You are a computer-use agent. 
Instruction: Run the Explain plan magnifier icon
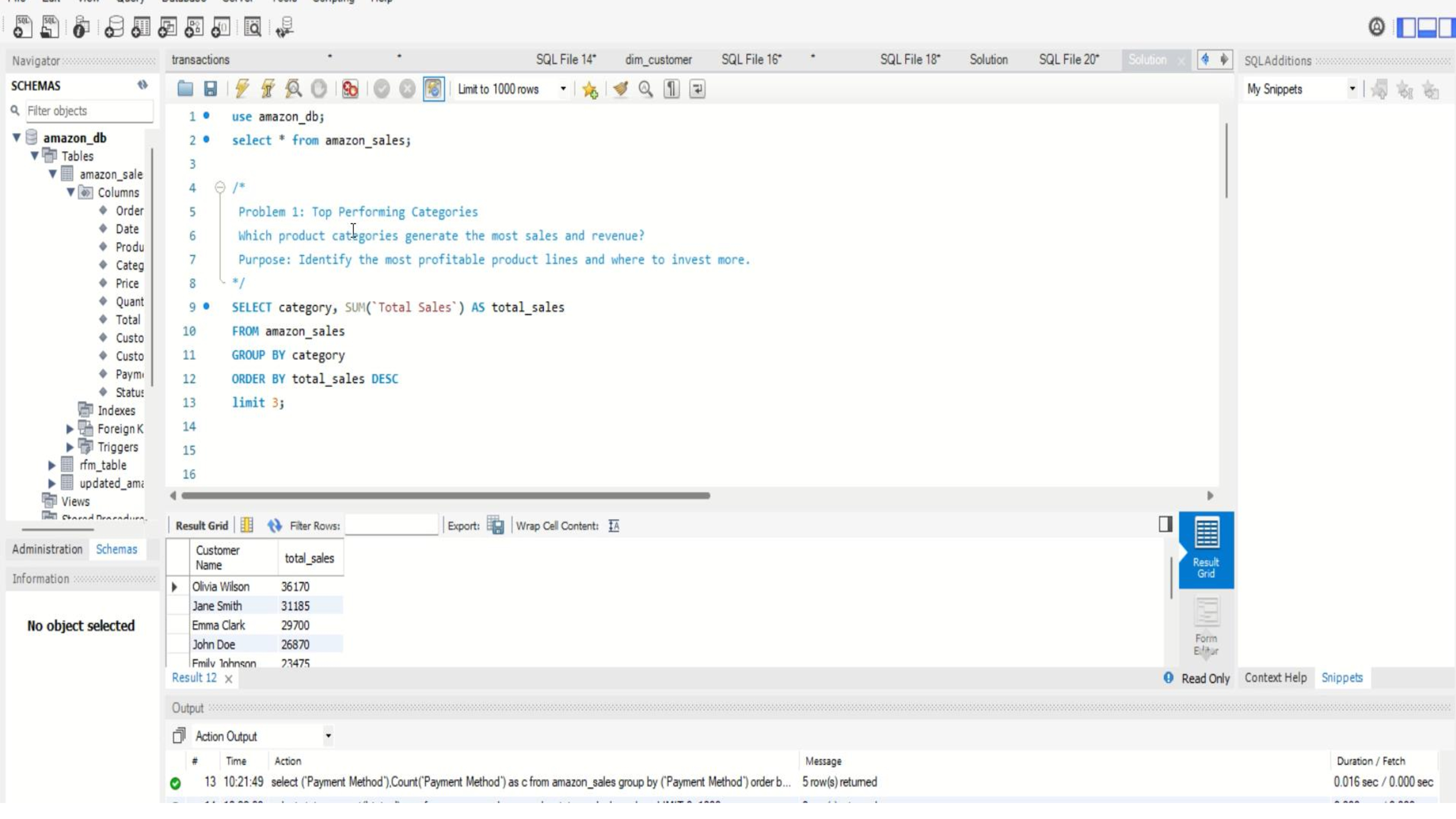point(293,89)
